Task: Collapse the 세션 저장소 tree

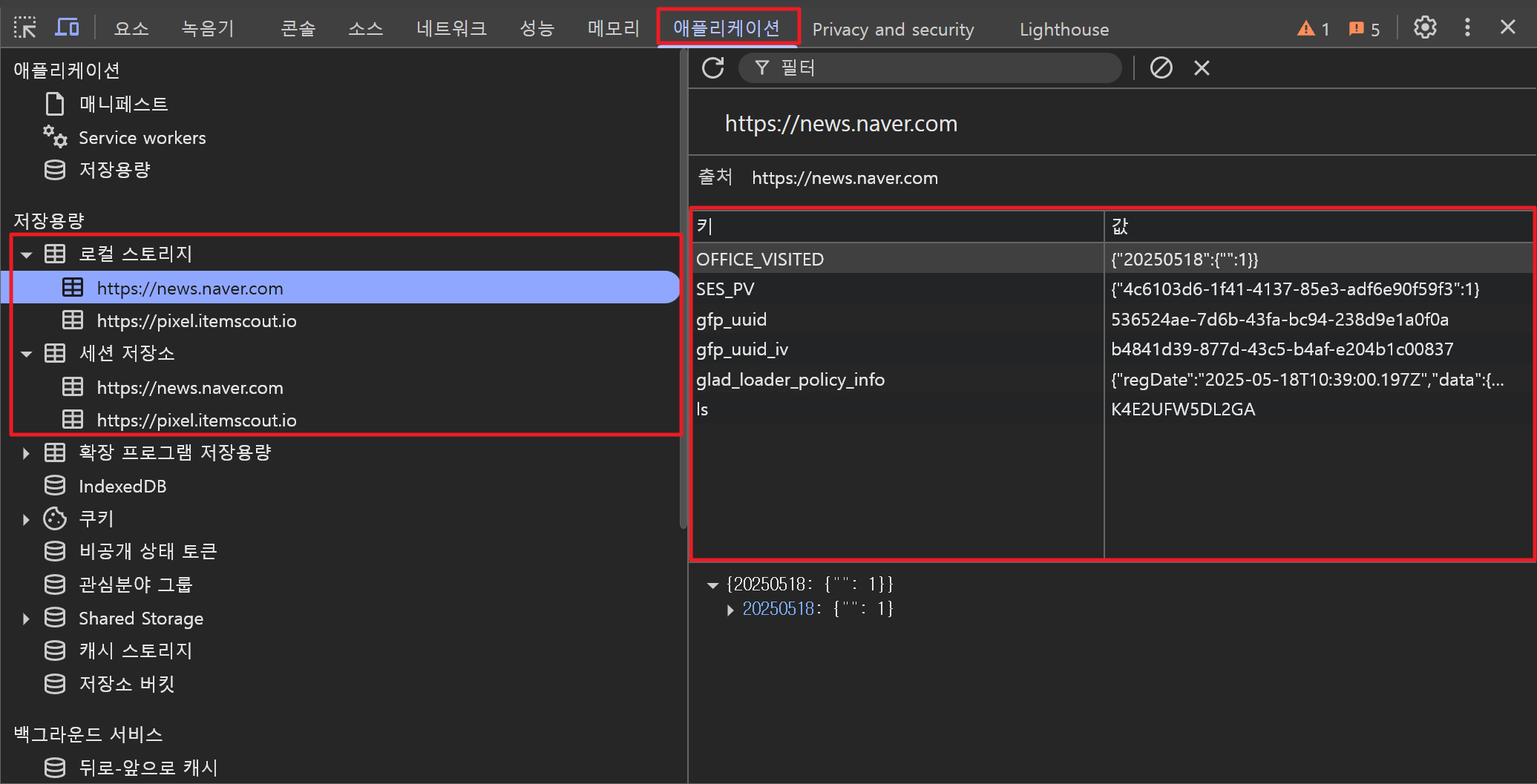Action: click(x=27, y=354)
